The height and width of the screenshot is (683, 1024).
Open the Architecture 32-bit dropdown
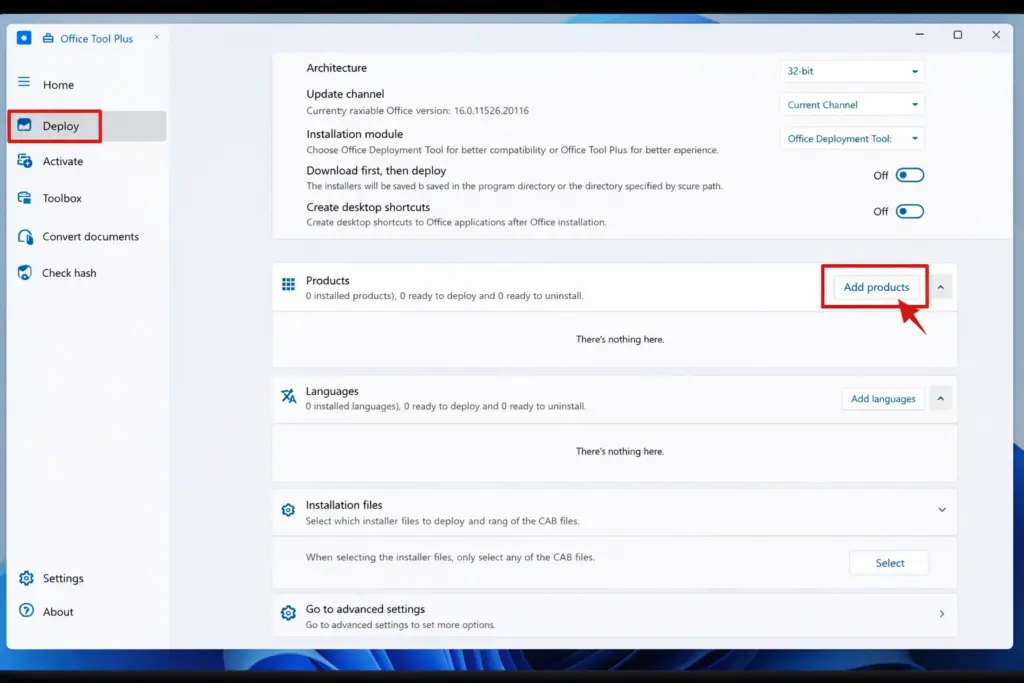pyautogui.click(x=852, y=71)
